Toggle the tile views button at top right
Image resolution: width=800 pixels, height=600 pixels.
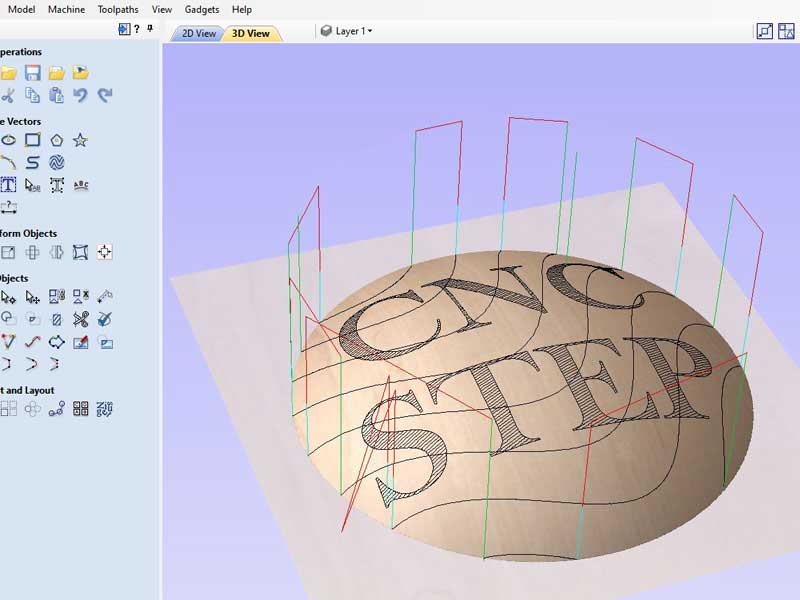click(765, 31)
